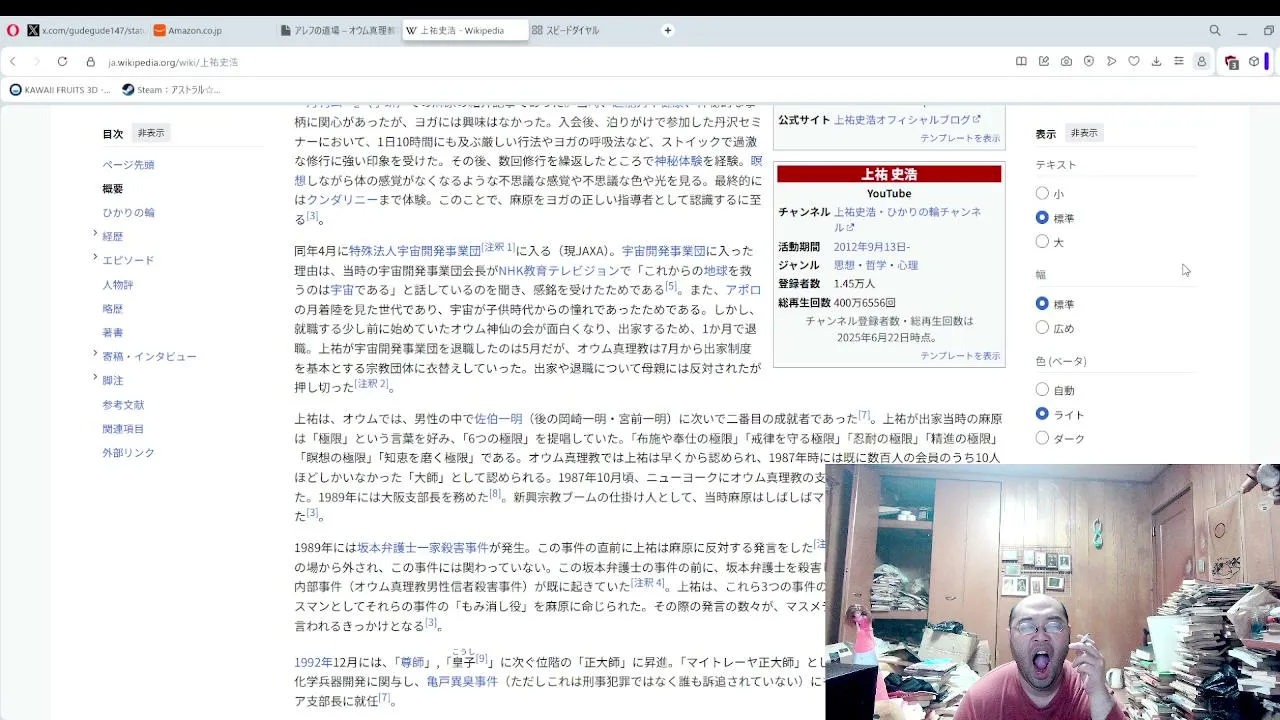Hide the appearance panel with 非表示
This screenshot has width=1280, height=720.
1084,133
